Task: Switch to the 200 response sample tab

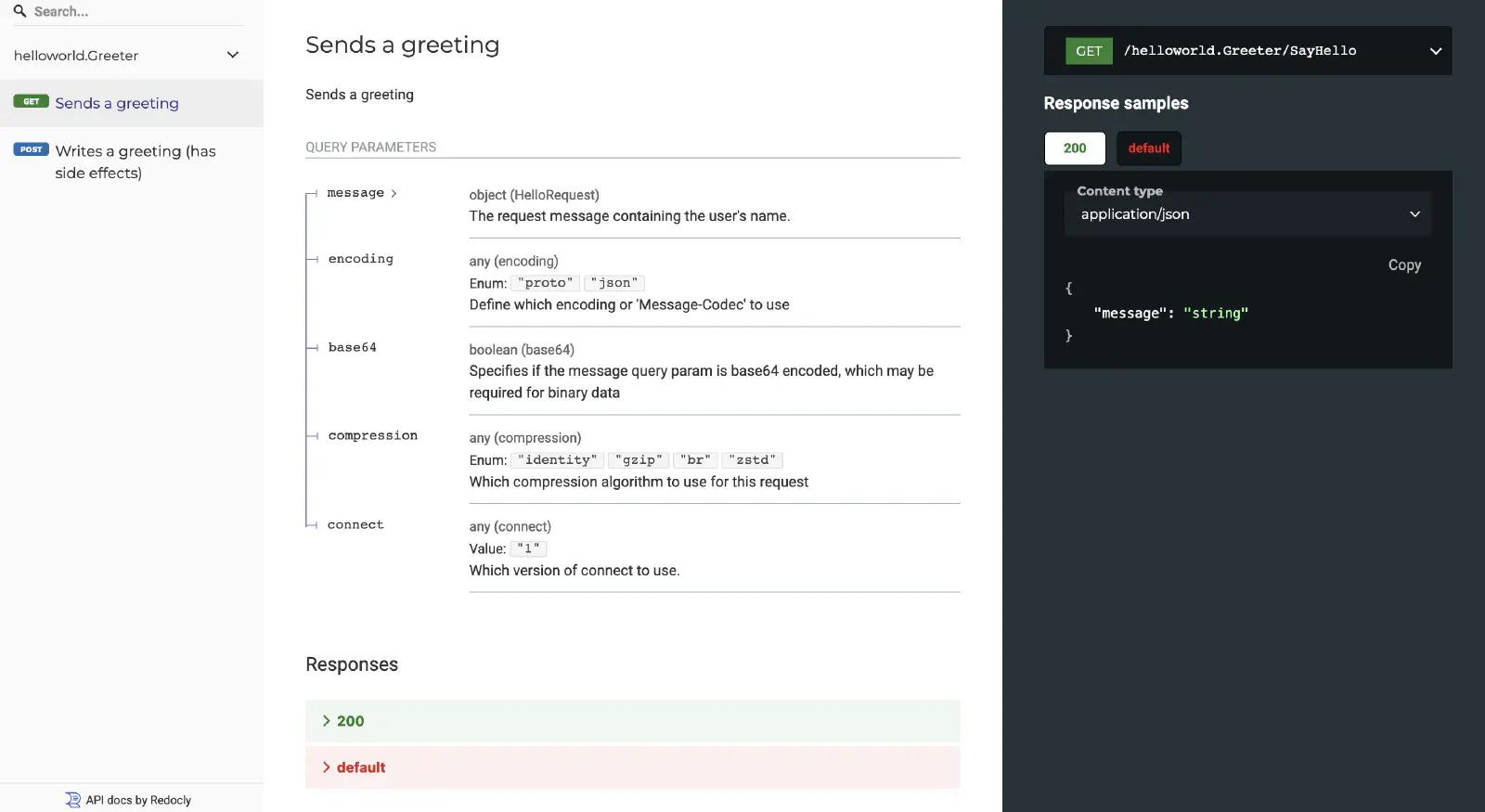Action: point(1075,148)
